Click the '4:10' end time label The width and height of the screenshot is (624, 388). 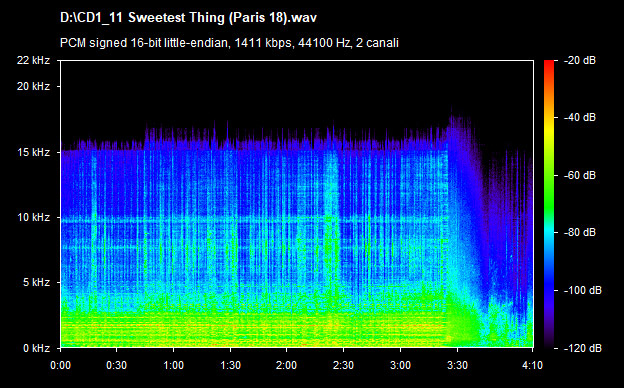532,365
